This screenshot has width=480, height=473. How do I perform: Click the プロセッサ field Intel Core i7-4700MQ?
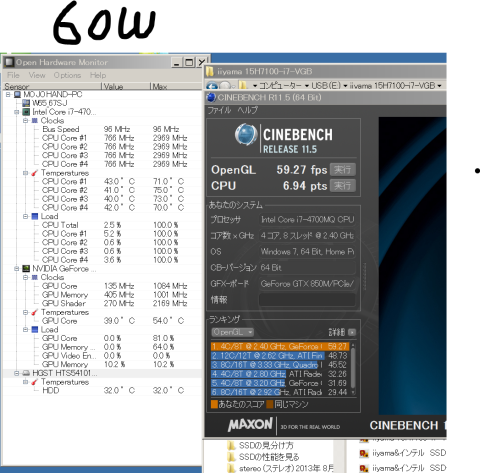click(x=307, y=220)
